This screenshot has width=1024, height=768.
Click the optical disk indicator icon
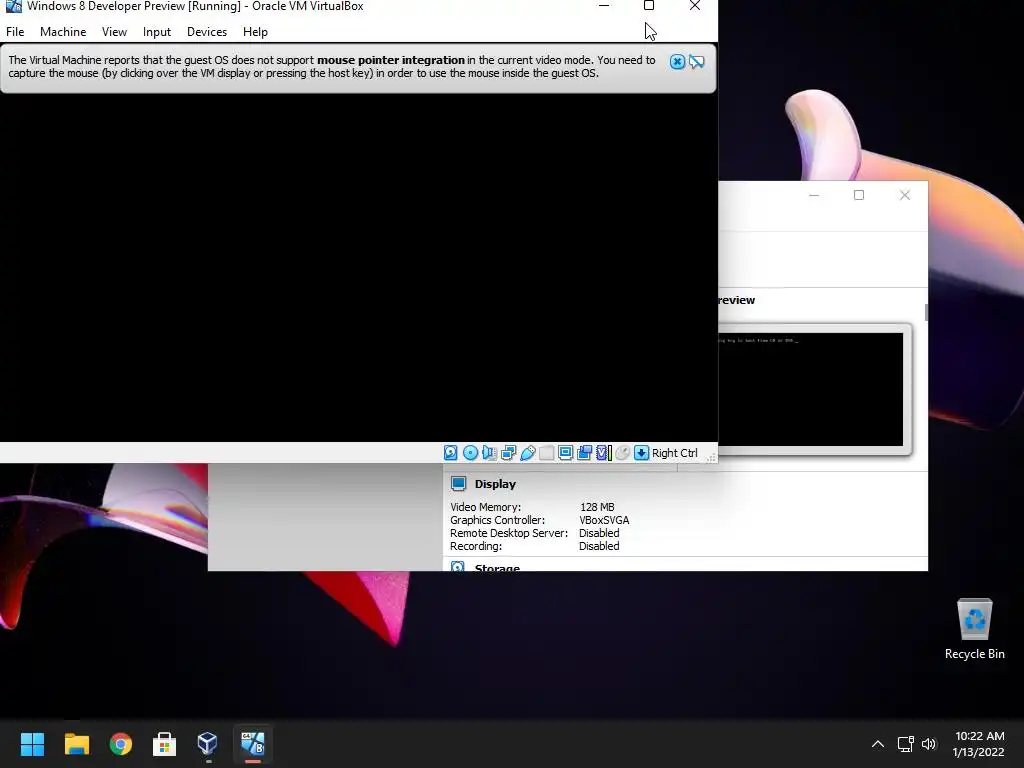click(x=470, y=453)
